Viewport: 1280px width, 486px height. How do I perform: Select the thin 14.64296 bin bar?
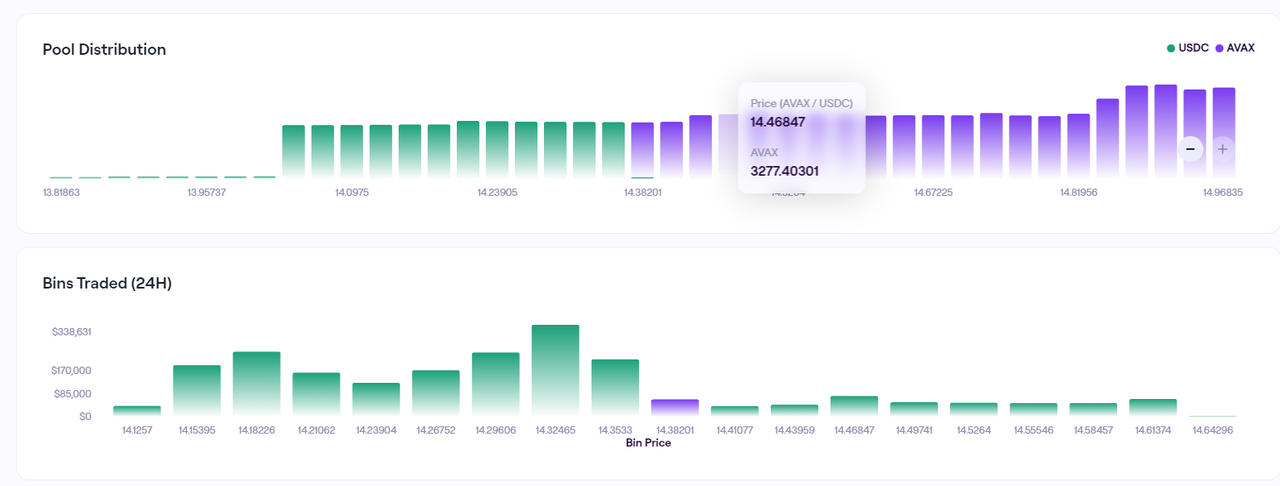[1212, 415]
